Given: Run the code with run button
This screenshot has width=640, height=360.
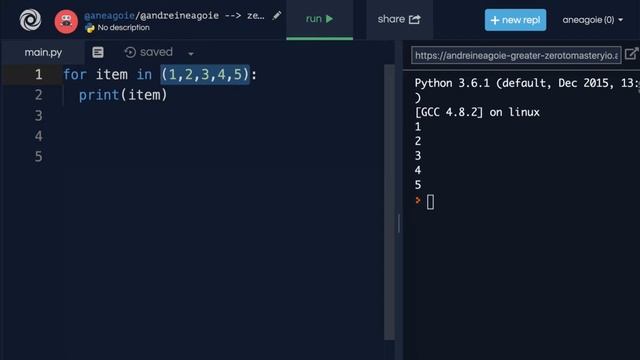Looking at the screenshot, I should (x=320, y=19).
